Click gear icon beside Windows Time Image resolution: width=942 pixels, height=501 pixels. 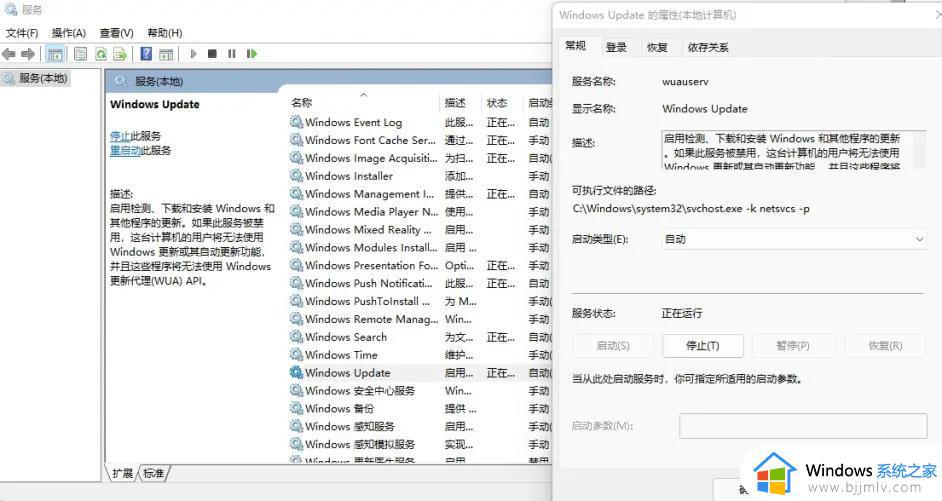pyautogui.click(x=296, y=354)
